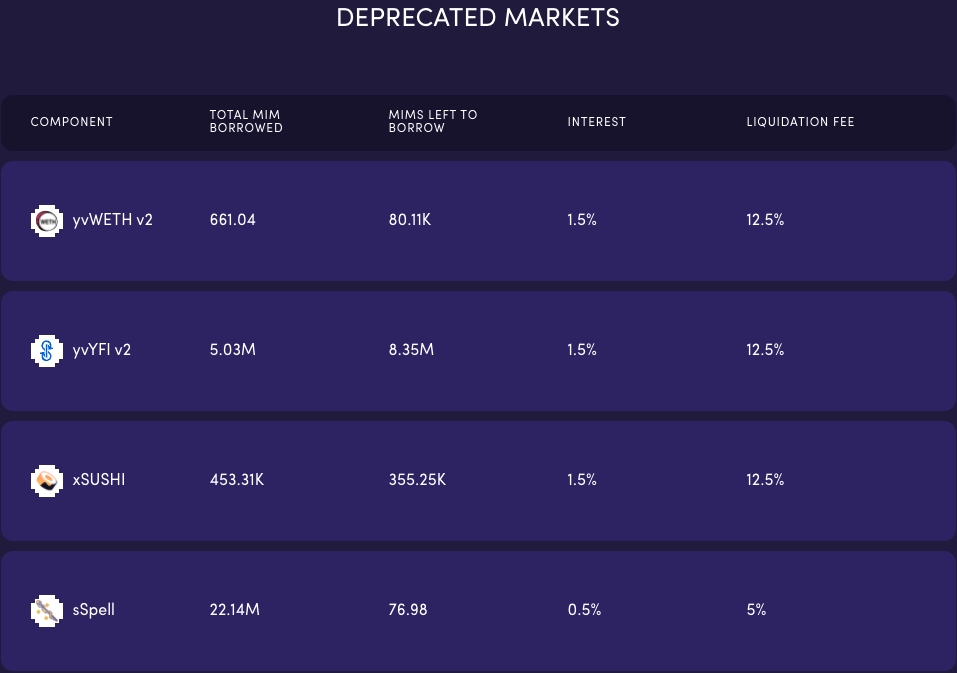The width and height of the screenshot is (957, 673).
Task: Click the Component column header
Action: coord(72,122)
